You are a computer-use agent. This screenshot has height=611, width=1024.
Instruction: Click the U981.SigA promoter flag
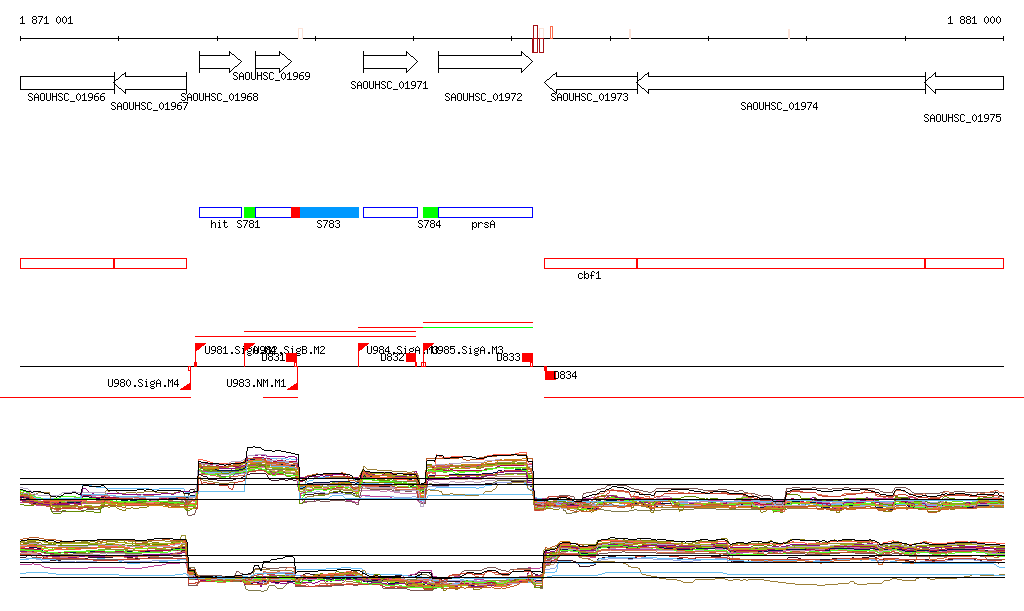[200, 349]
